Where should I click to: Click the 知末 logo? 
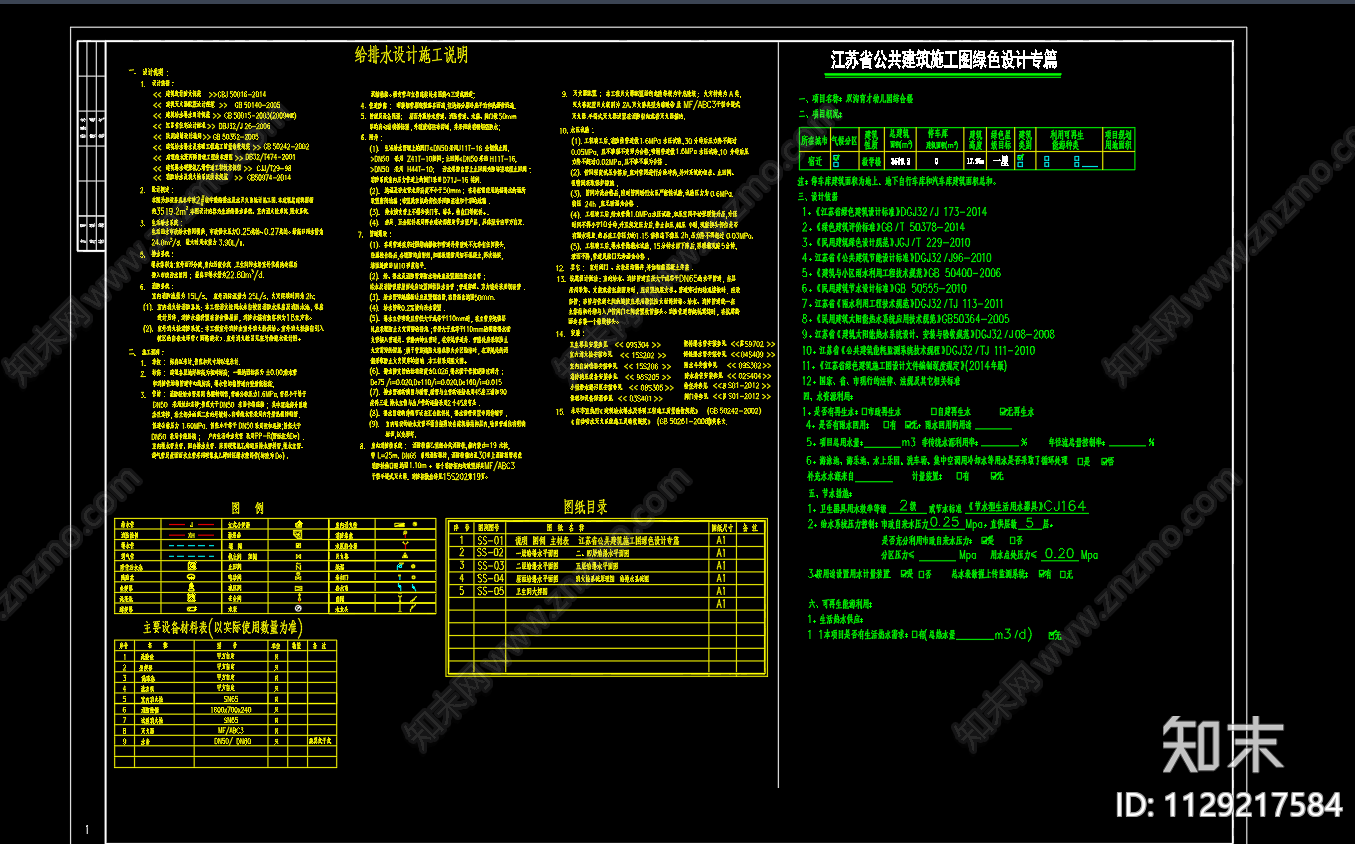[x=1222, y=745]
